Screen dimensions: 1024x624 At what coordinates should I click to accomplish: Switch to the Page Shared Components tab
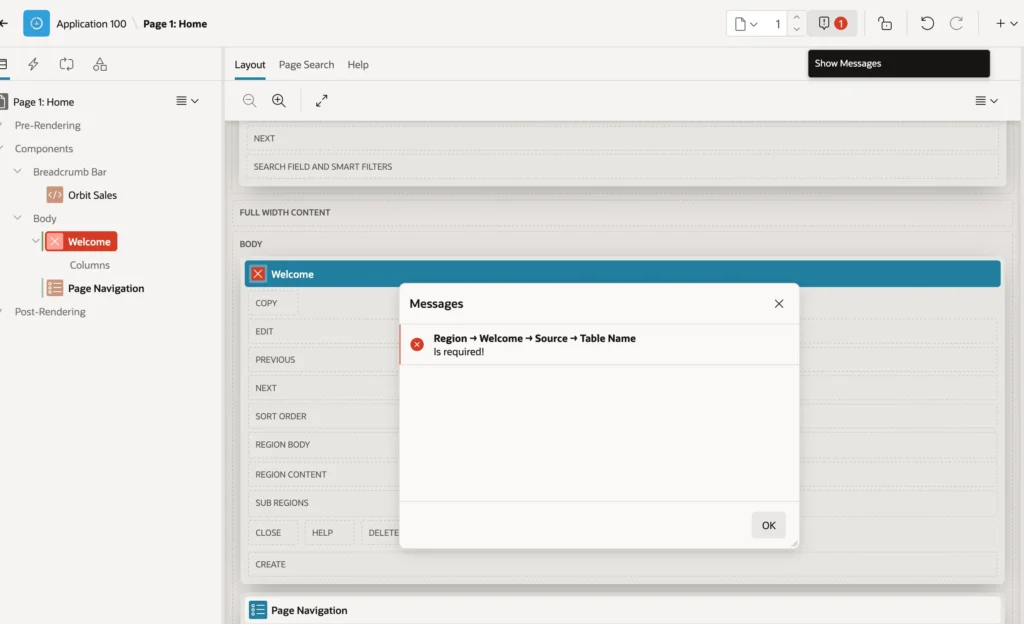(x=100, y=64)
